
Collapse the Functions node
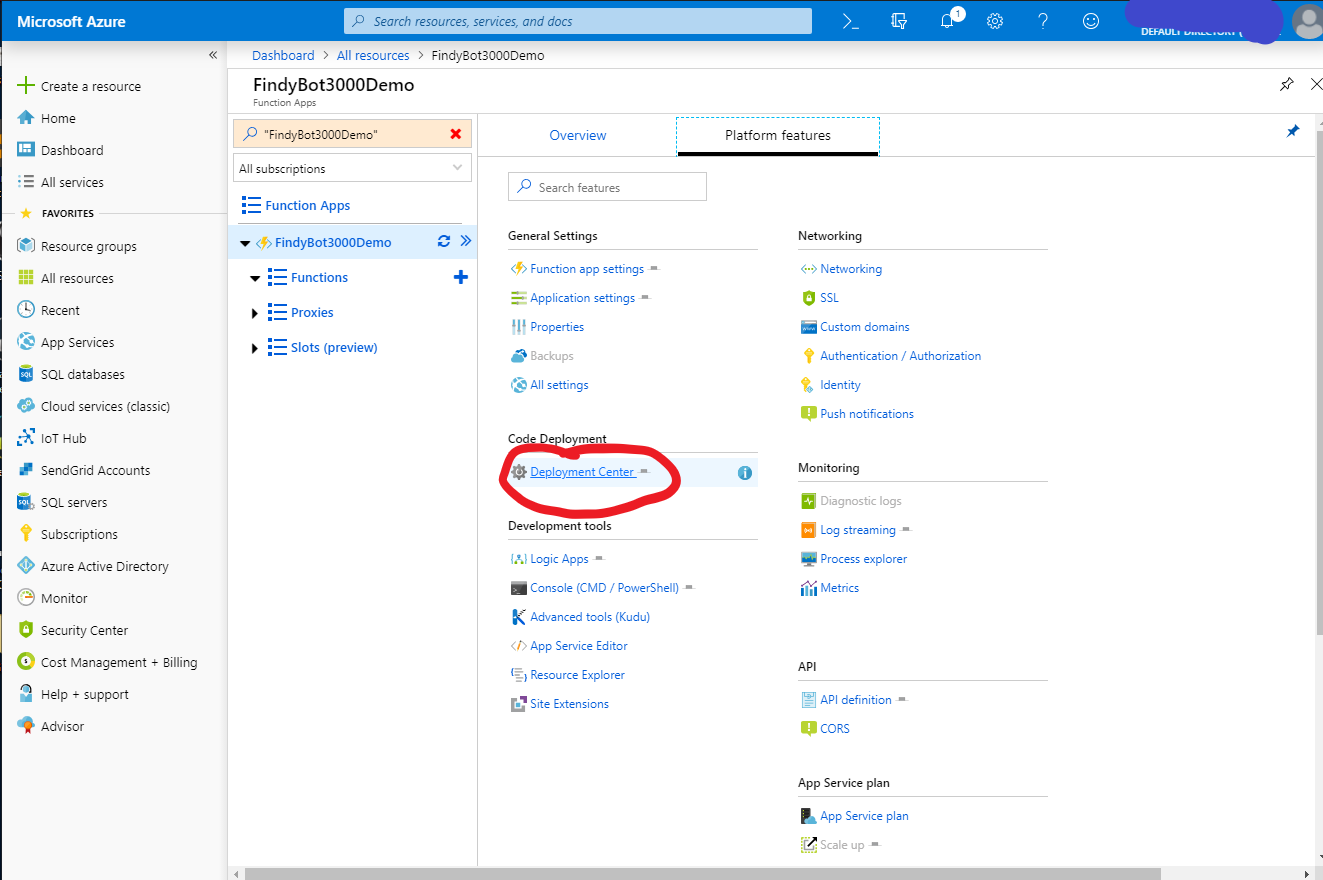pos(255,278)
